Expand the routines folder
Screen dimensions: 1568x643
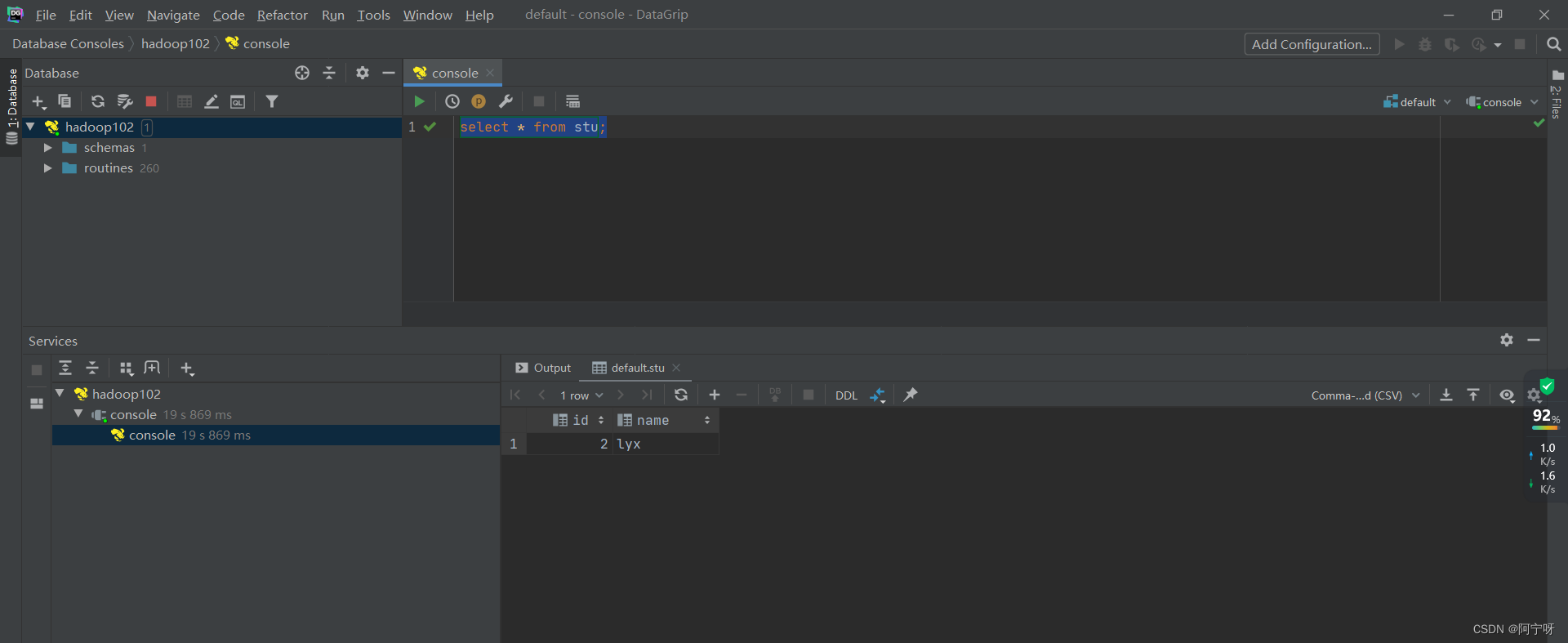(47, 168)
